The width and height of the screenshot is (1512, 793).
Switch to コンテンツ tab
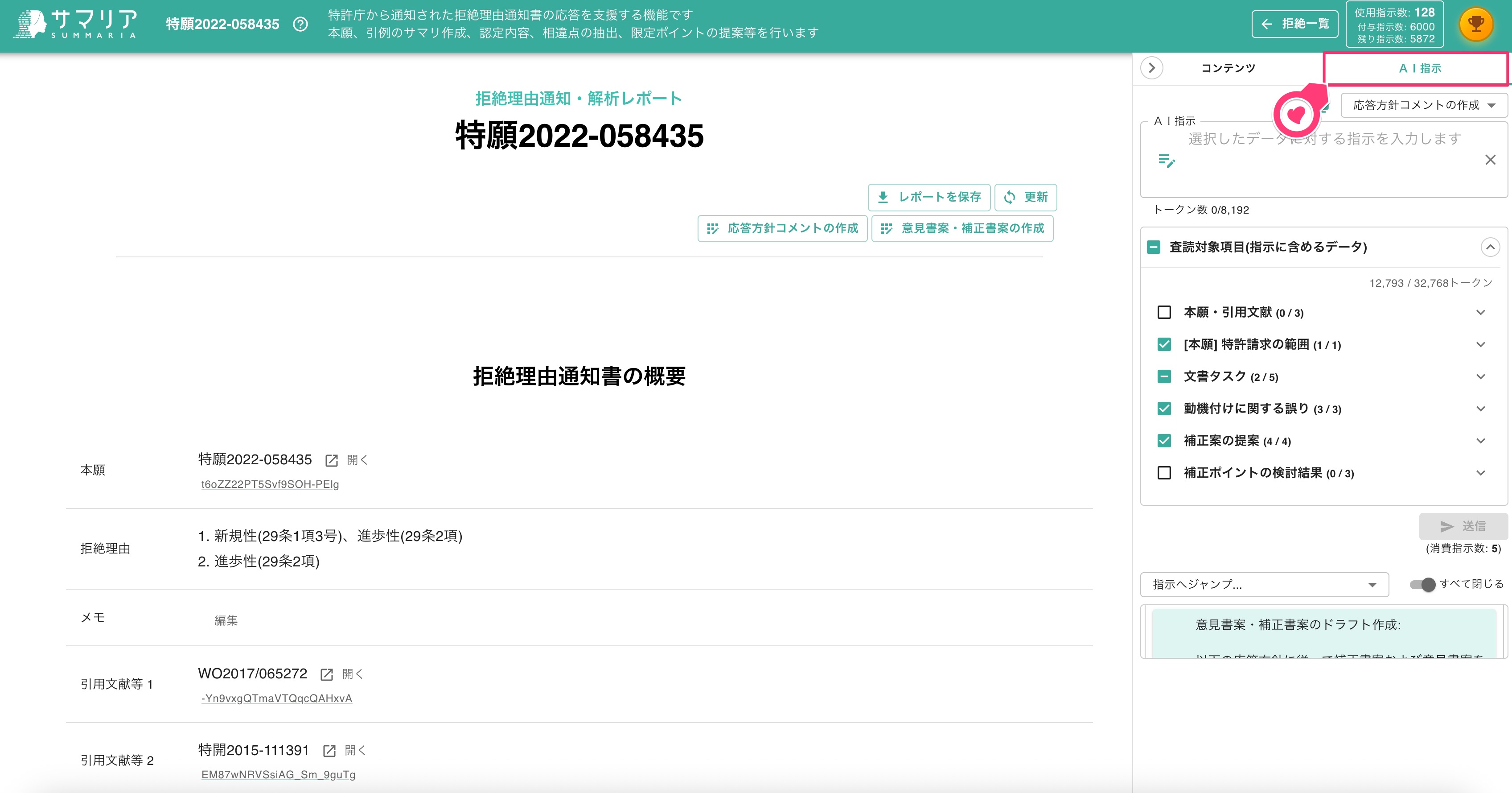tap(1228, 68)
